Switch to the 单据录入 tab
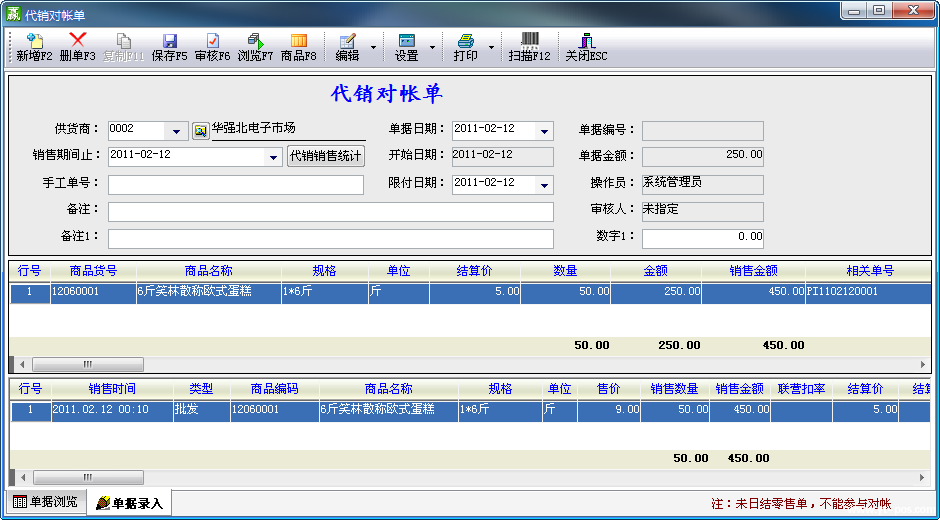 129,503
